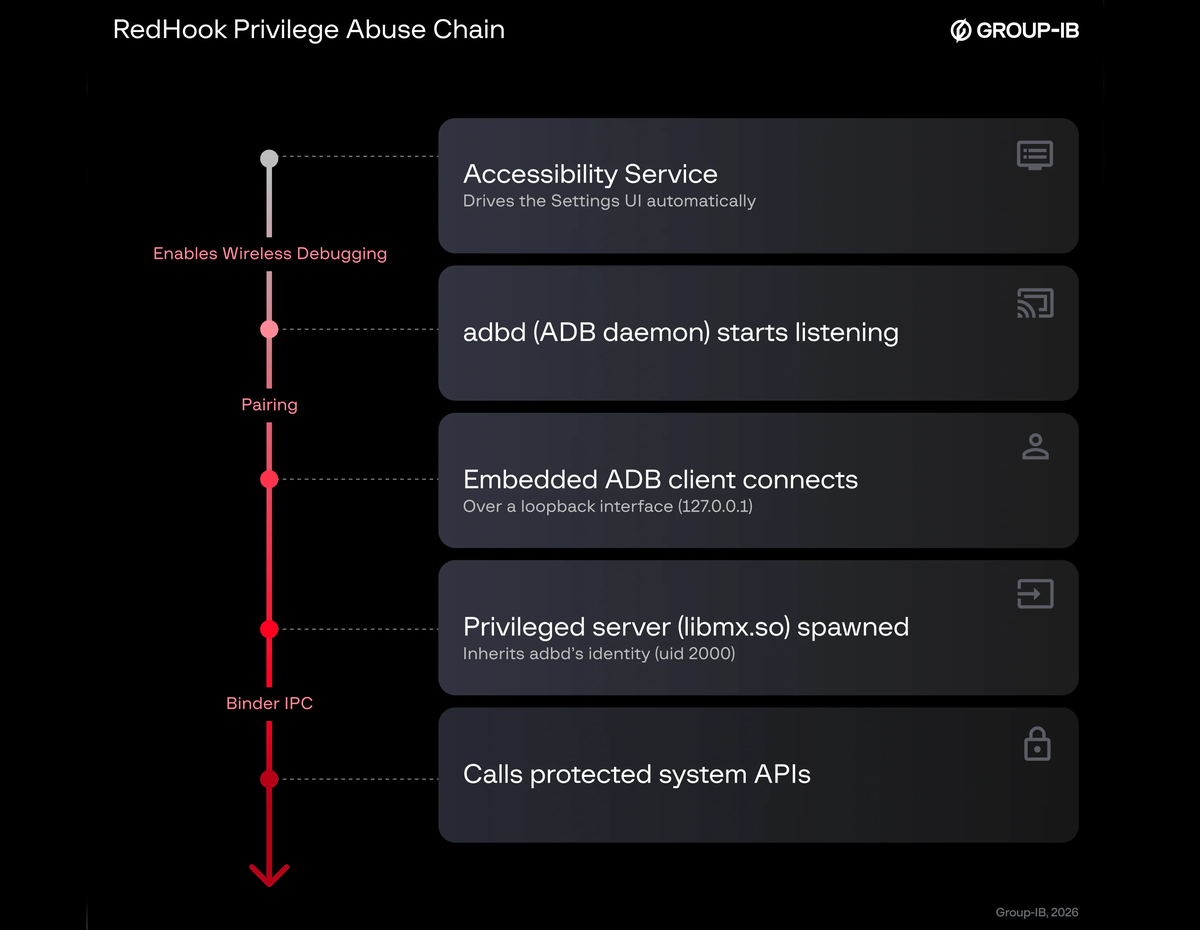Click the Binder IPC step label
Viewport: 1200px width, 930px height.
coord(270,704)
